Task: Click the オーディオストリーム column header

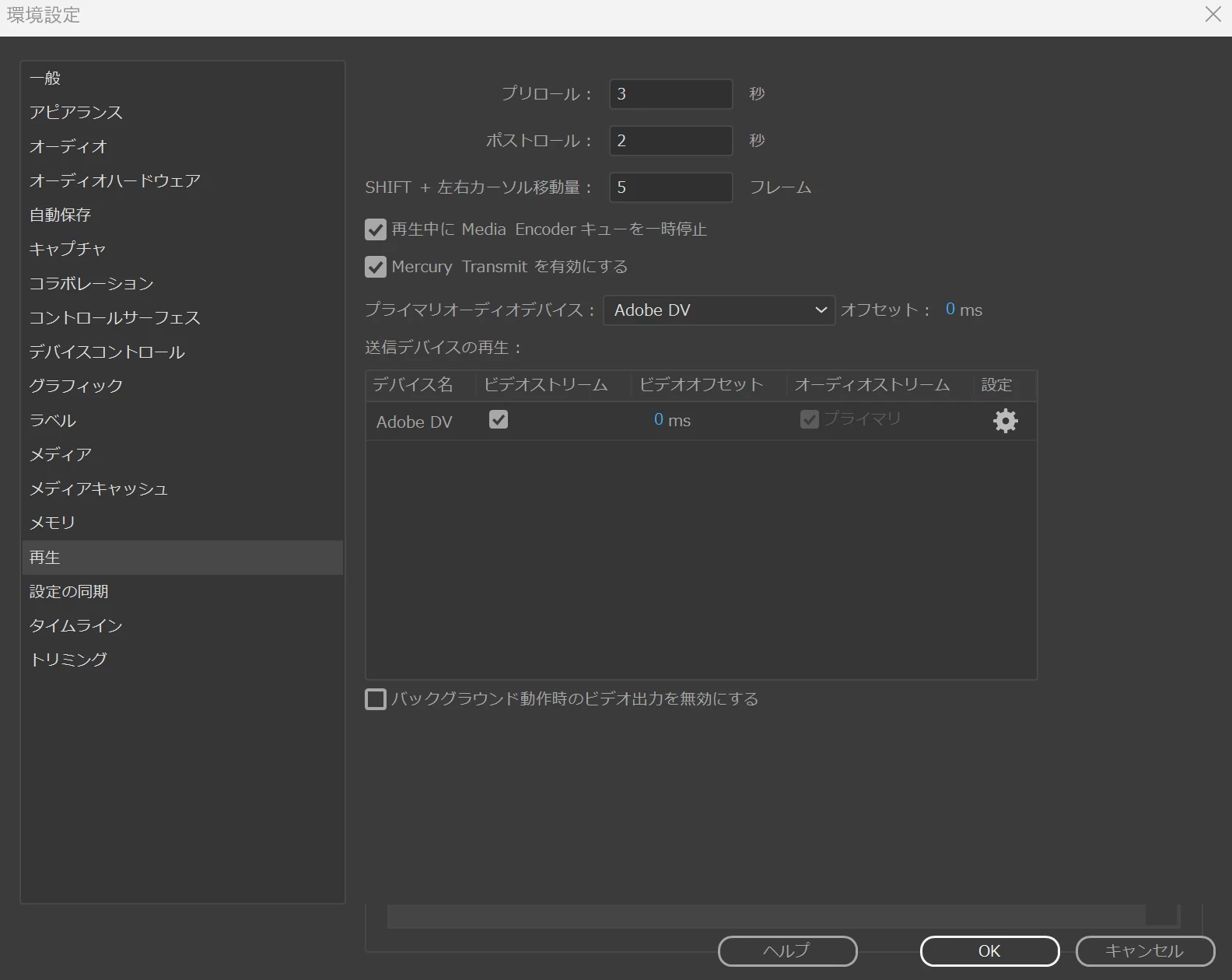Action: coord(880,385)
